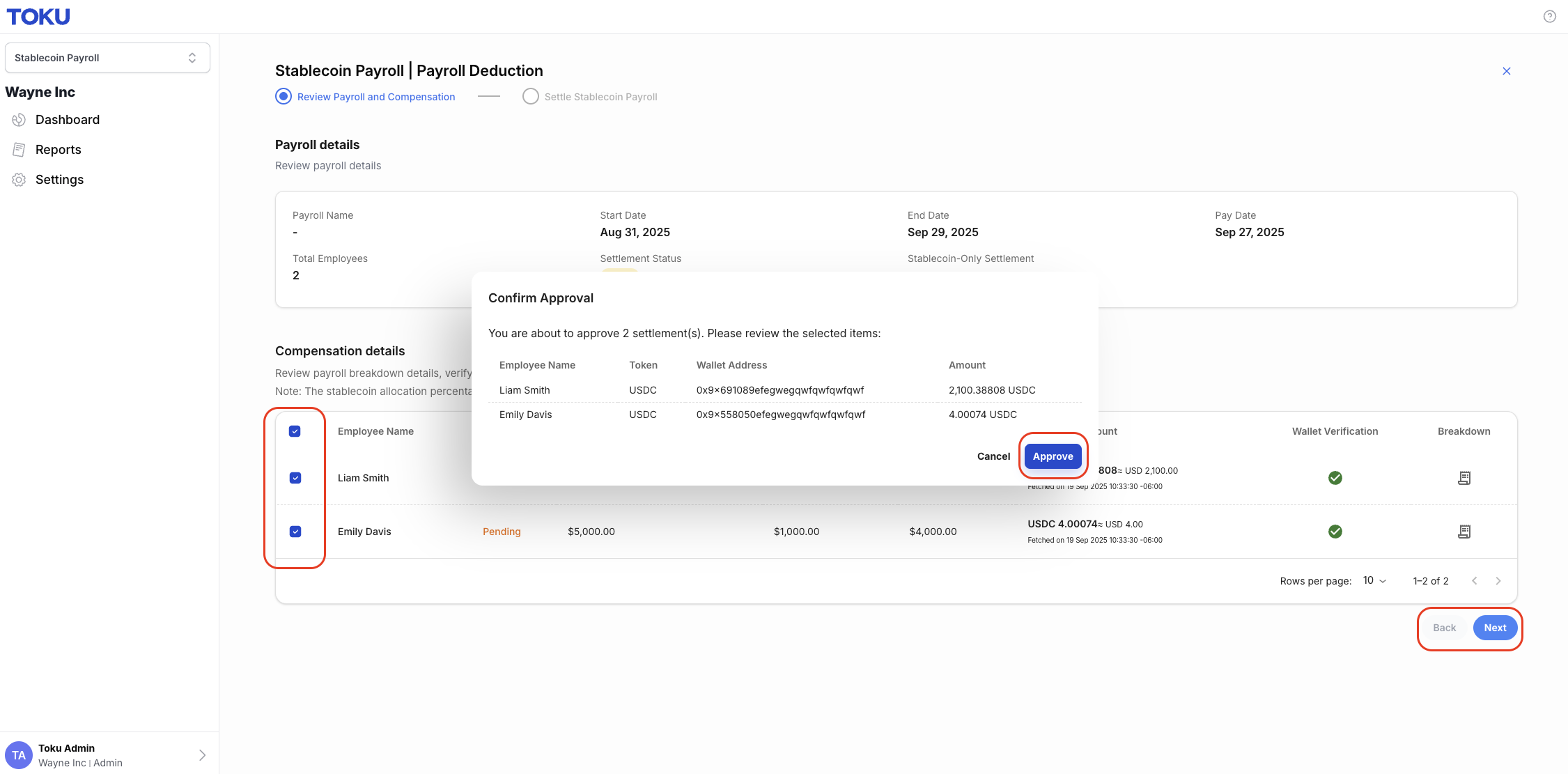Select the Settle Stablecoin Payroll step radio
1568x774 pixels.
point(531,96)
